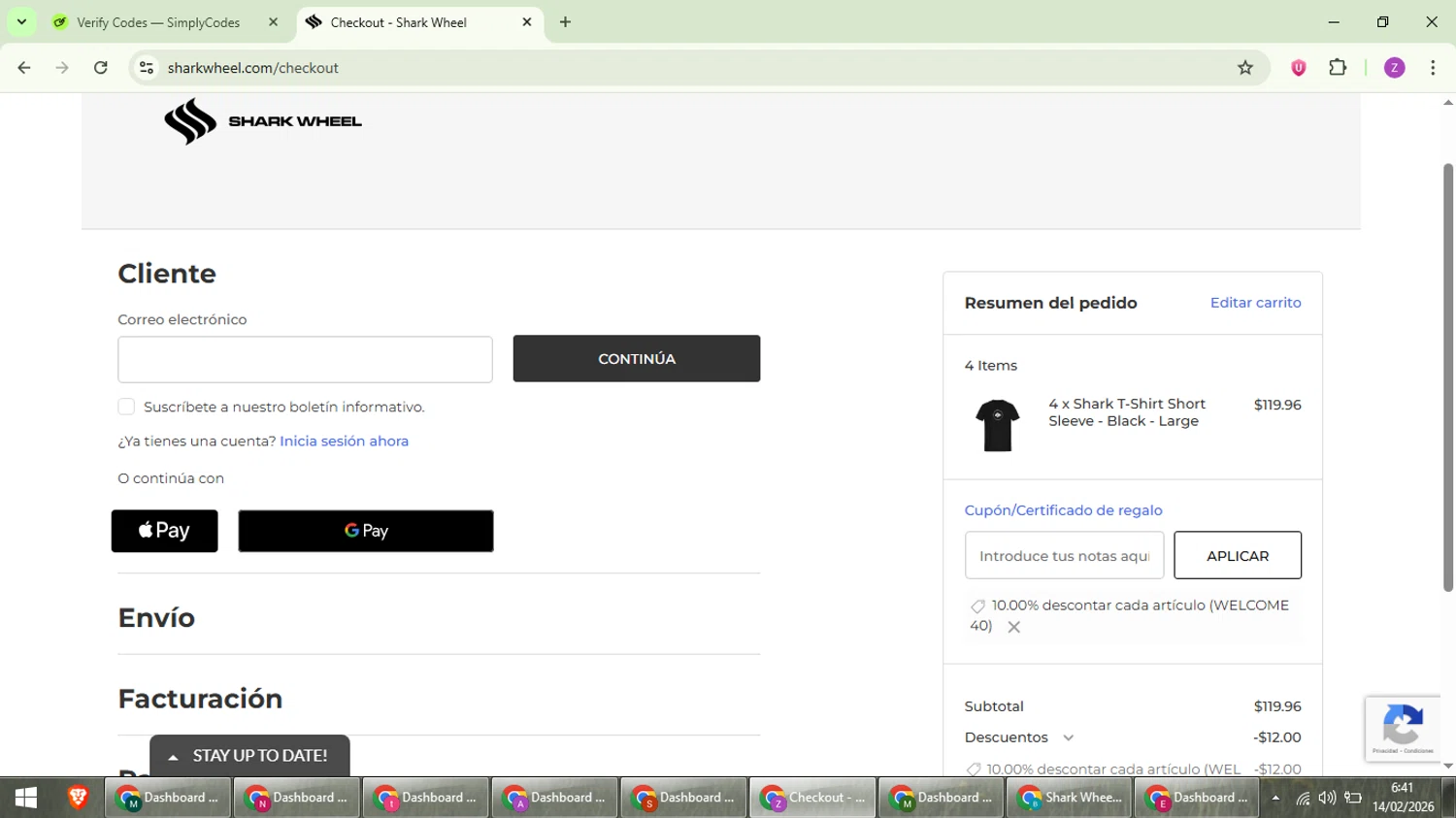Check the newsletter subscription box

click(126, 407)
